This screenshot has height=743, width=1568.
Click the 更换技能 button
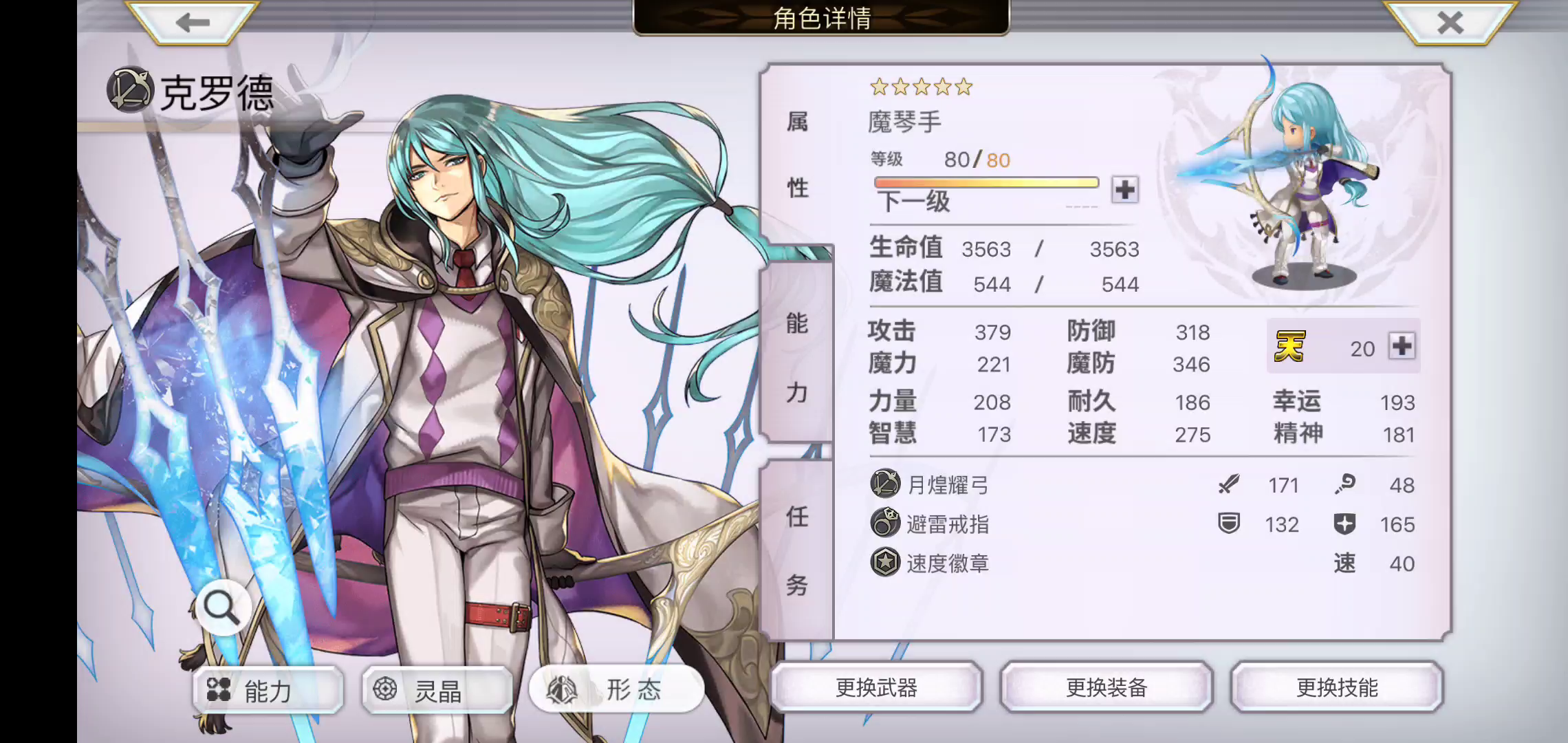coord(1337,687)
